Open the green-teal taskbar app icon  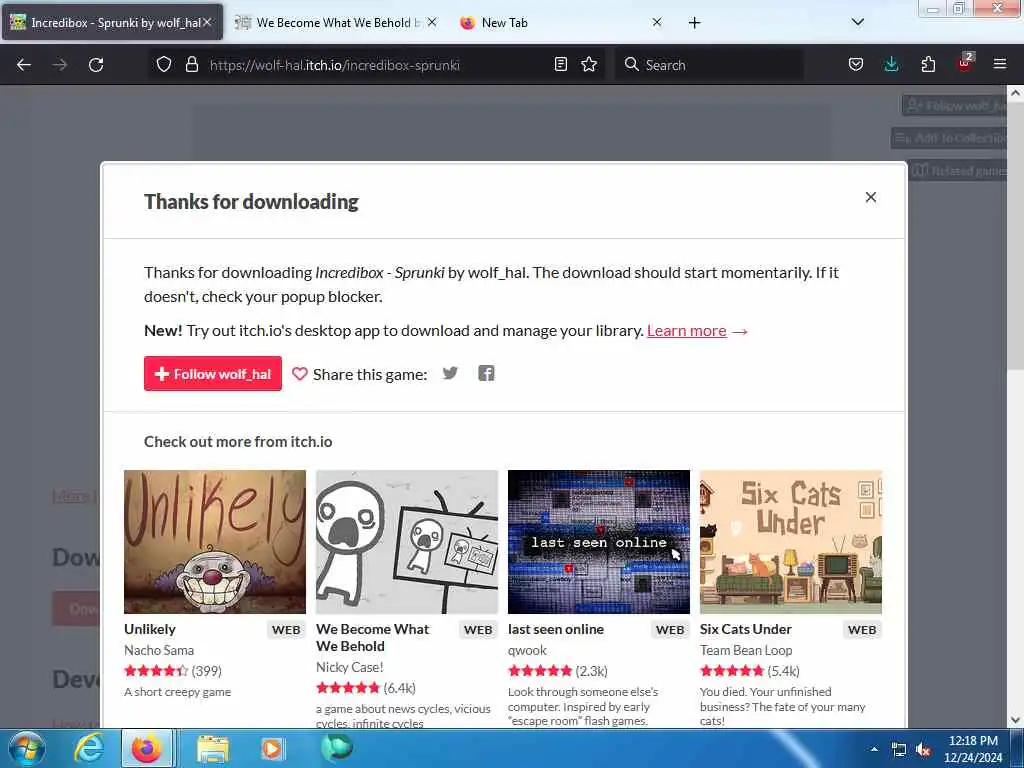337,748
